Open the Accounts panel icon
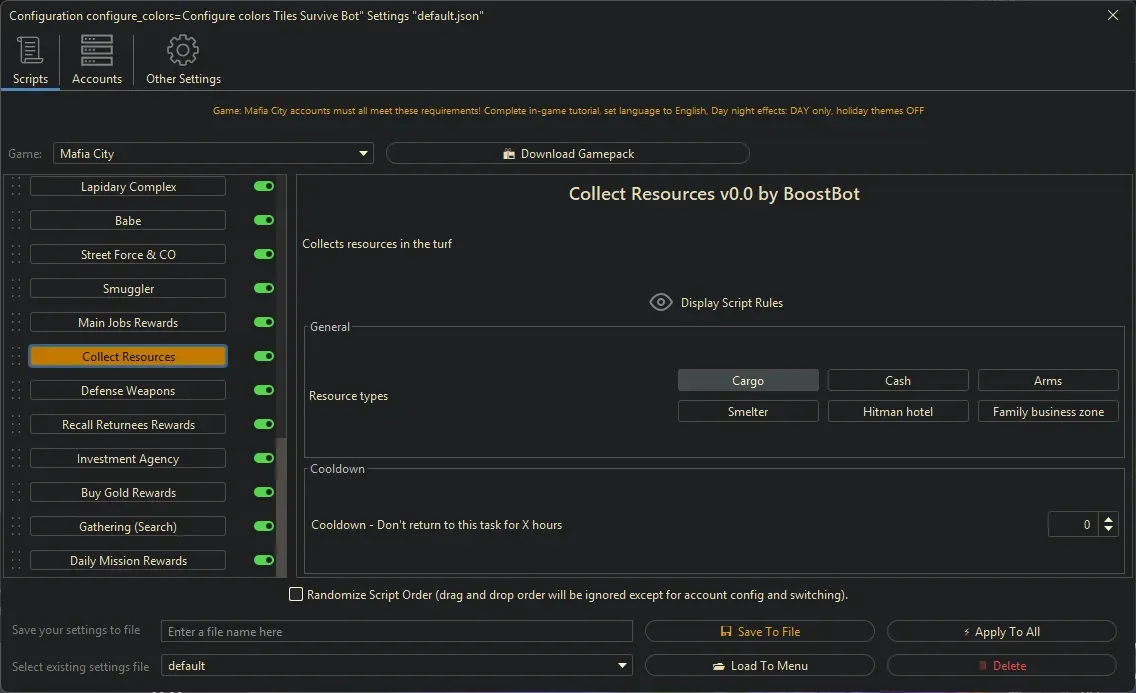 [x=96, y=49]
